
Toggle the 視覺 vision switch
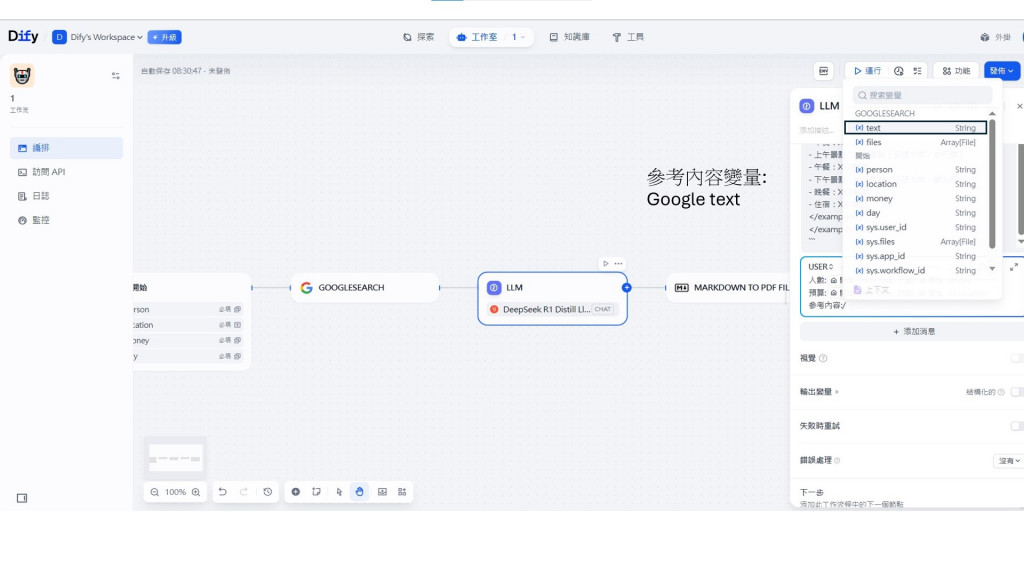(1017, 358)
